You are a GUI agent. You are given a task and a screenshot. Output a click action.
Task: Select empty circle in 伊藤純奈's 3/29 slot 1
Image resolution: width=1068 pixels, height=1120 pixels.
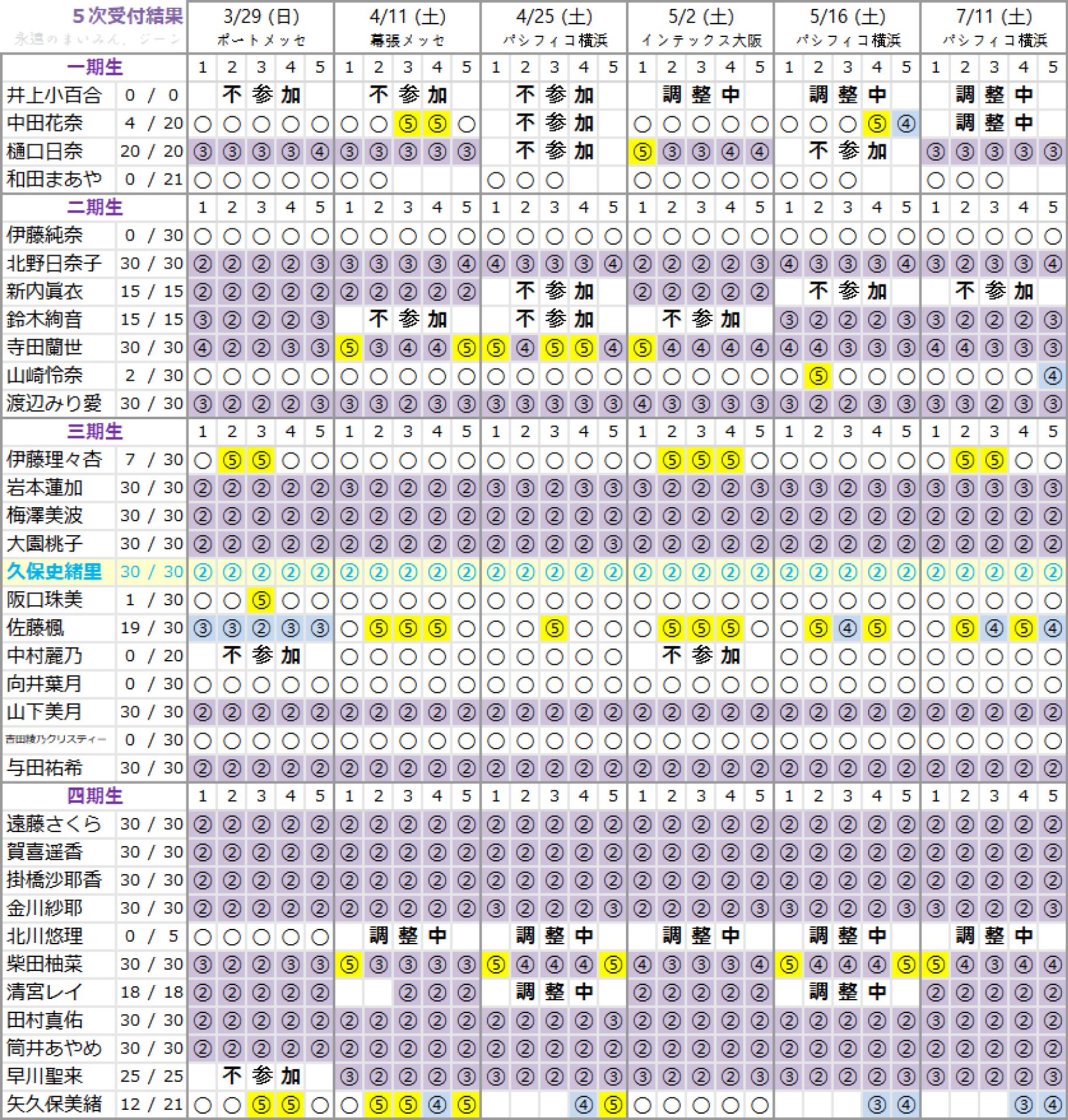[x=203, y=236]
